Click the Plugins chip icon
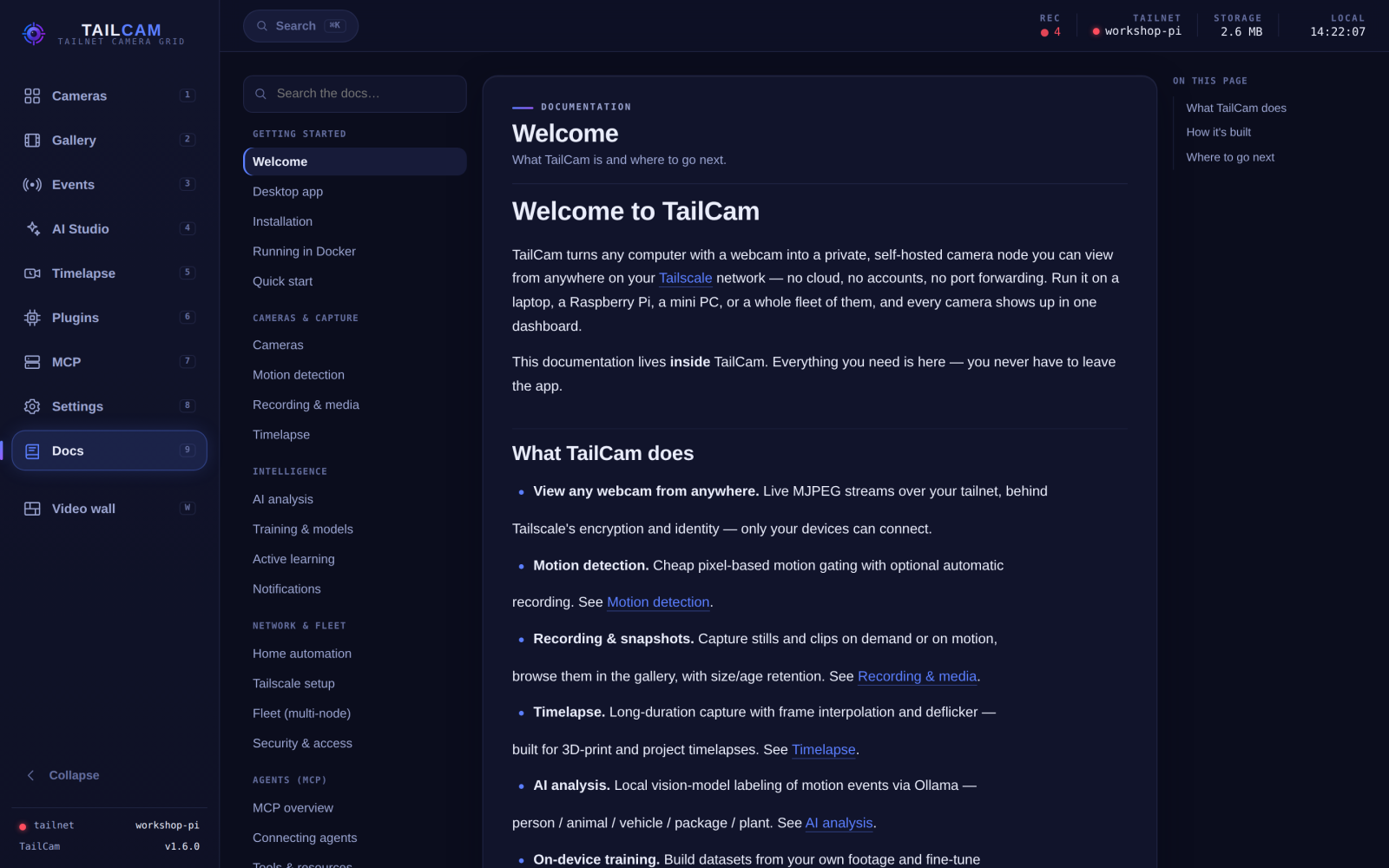1389x868 pixels. (x=32, y=318)
